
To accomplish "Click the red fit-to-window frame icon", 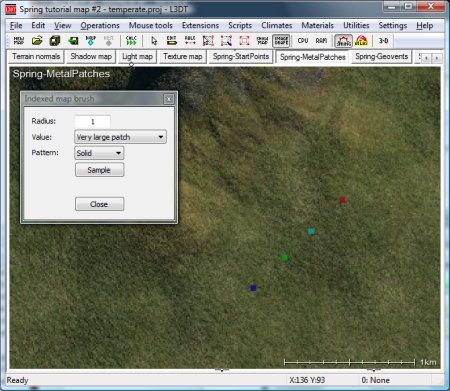I will click(244, 41).
